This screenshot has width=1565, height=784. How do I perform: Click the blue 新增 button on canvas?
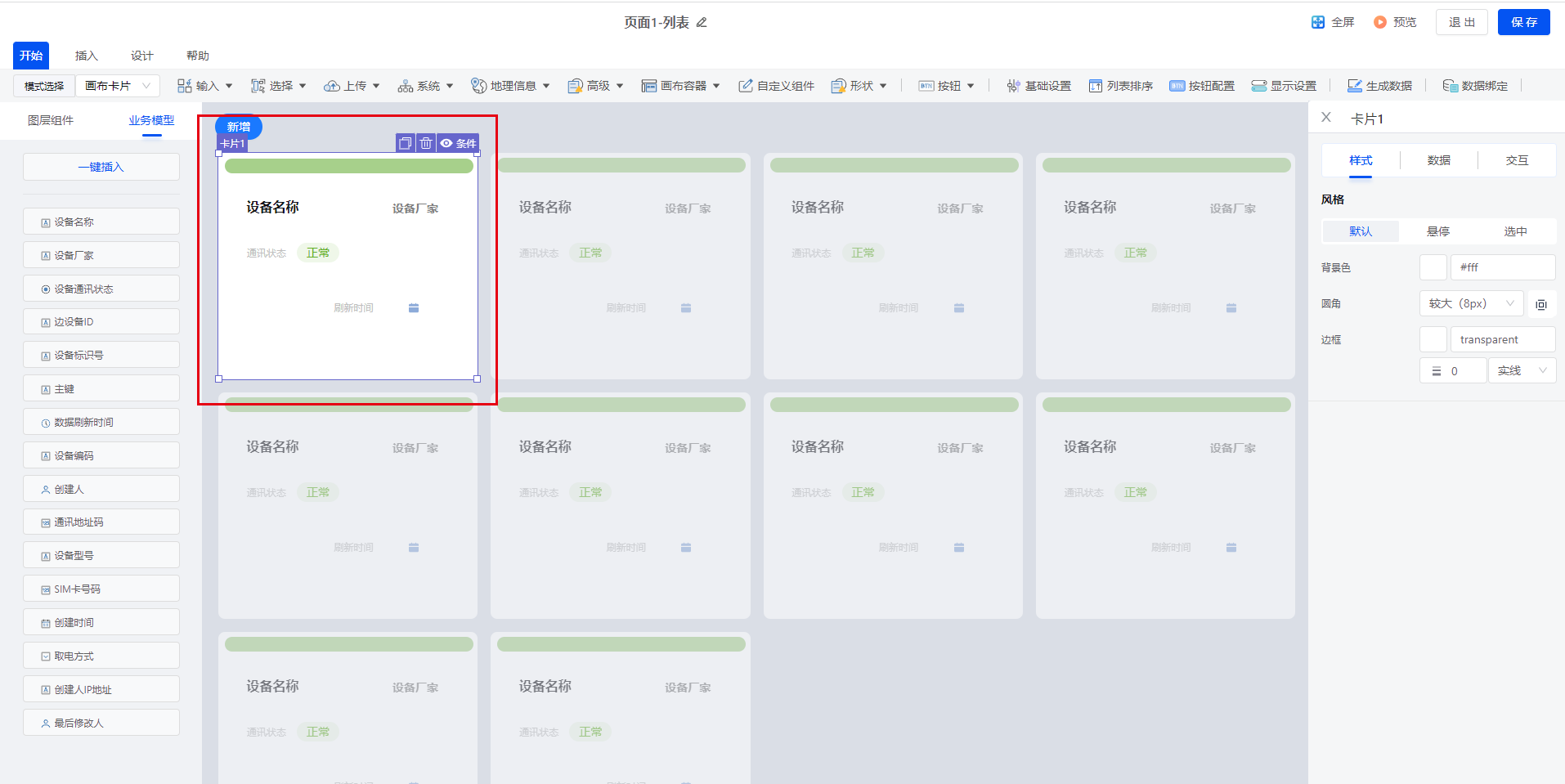point(239,127)
